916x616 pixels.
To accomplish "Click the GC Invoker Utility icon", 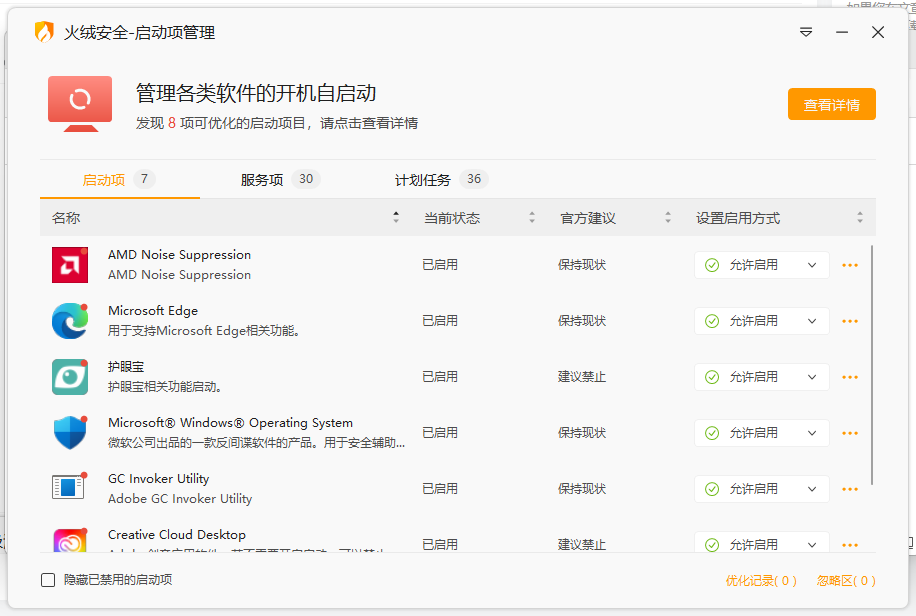I will point(69,489).
